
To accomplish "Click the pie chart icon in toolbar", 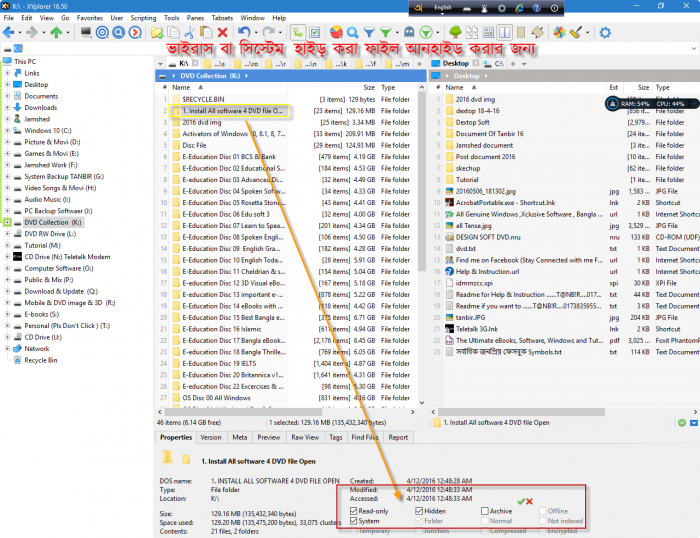I will pos(337,32).
